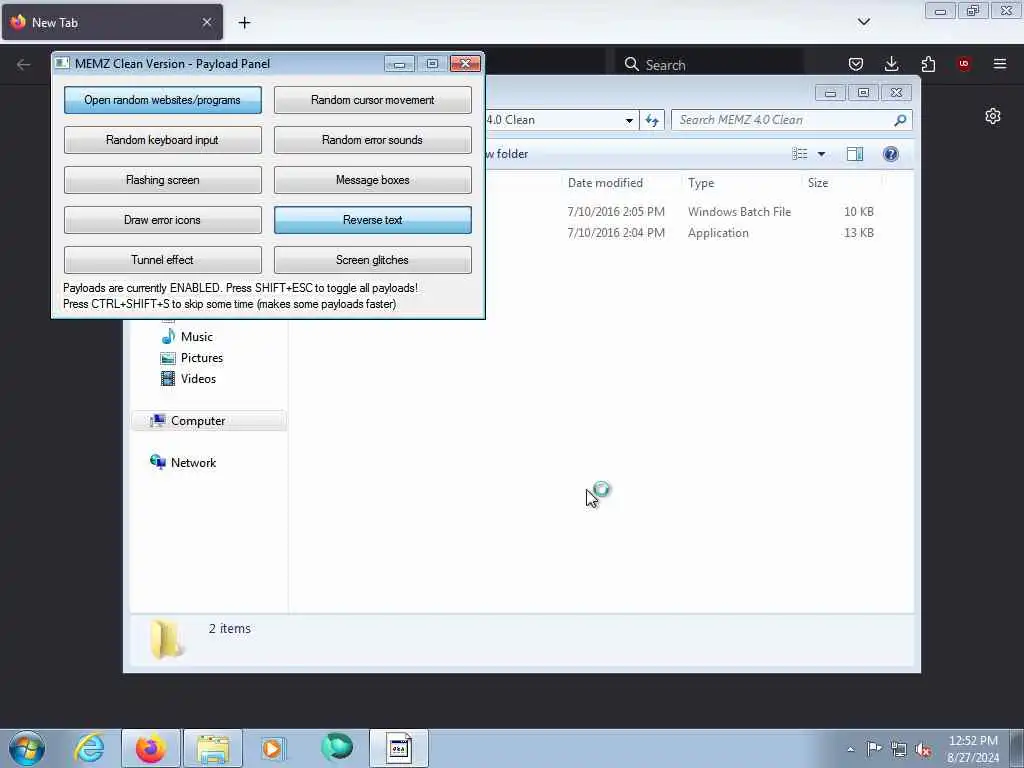The image size is (1024, 768).
Task: Show the preview pane in Explorer
Action: pos(855,154)
